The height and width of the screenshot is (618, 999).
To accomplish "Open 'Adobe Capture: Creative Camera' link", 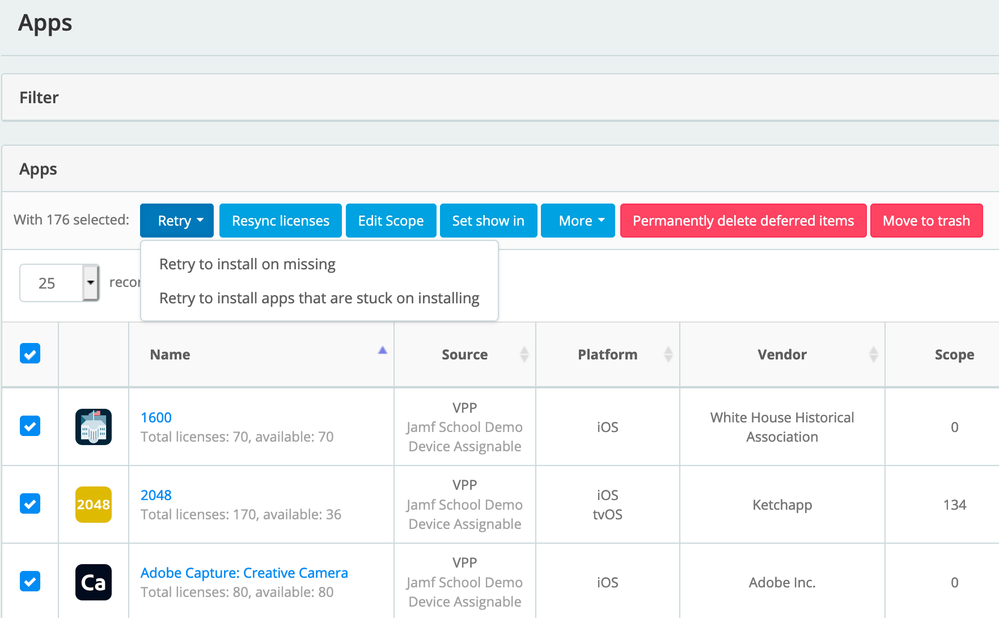I will 244,573.
